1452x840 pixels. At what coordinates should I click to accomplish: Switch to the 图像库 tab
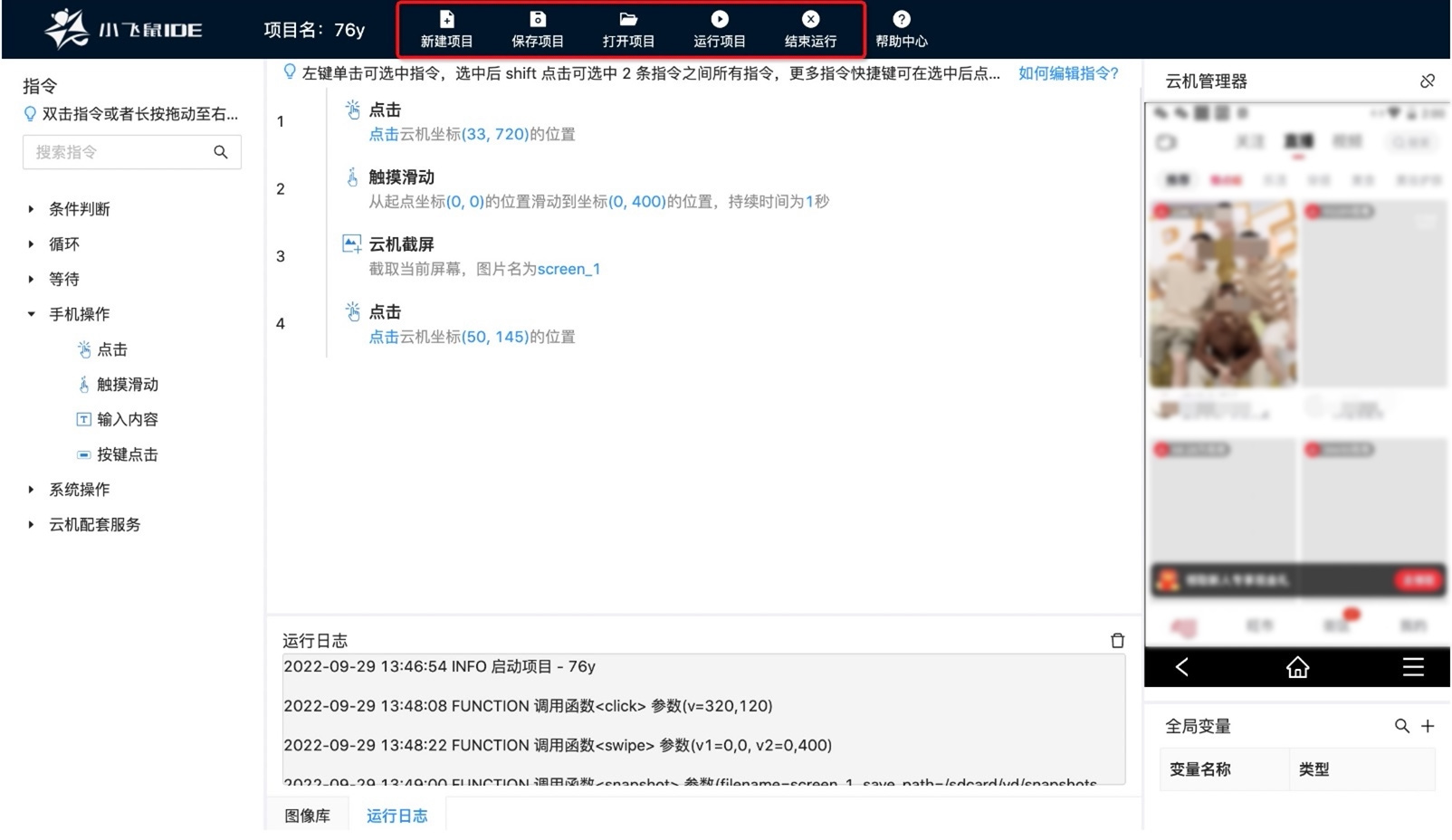coord(307,815)
